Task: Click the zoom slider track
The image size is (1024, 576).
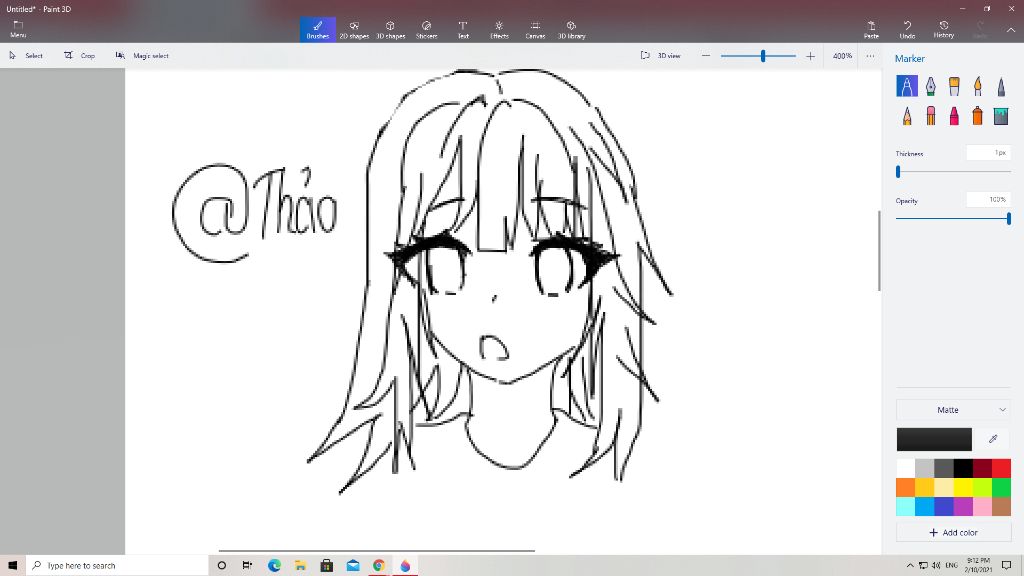Action: click(758, 56)
